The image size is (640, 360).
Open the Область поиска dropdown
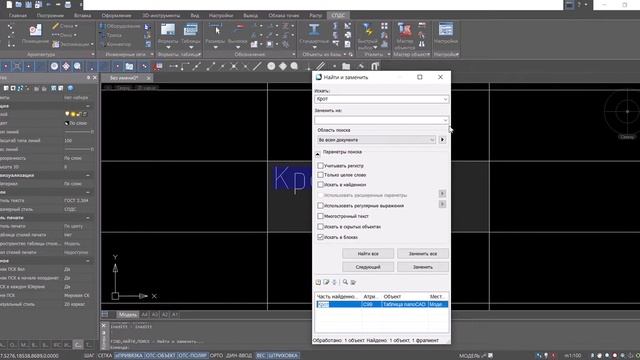click(x=376, y=140)
